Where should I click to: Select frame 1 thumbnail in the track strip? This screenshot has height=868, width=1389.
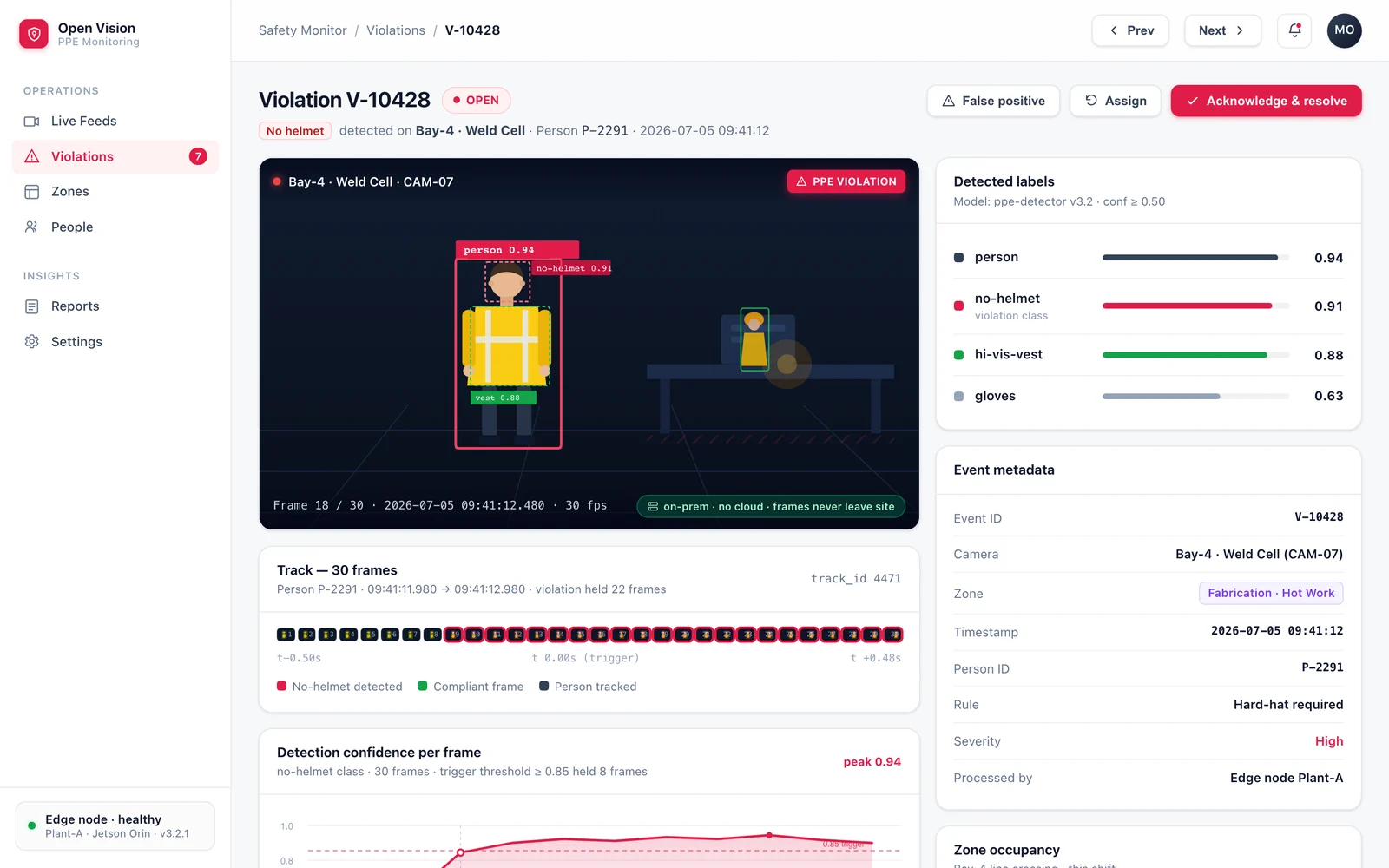(286, 635)
